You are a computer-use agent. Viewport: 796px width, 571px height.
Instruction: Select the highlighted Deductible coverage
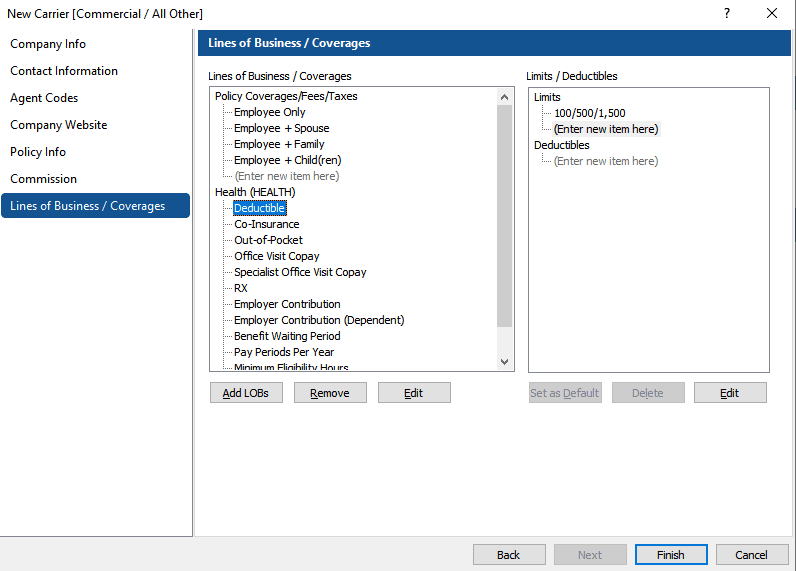click(259, 208)
